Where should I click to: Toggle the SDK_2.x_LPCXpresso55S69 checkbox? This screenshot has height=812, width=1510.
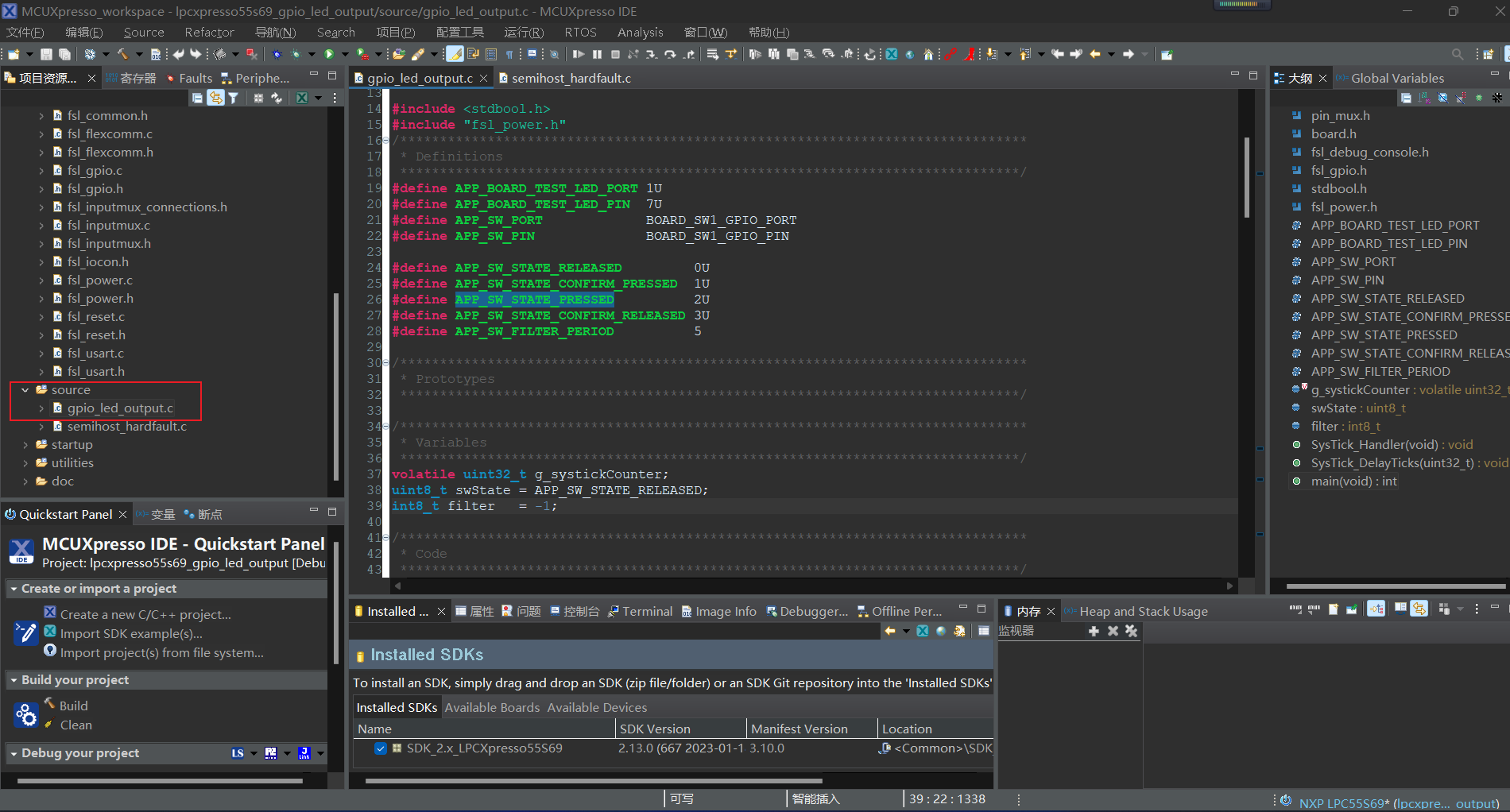(x=381, y=748)
